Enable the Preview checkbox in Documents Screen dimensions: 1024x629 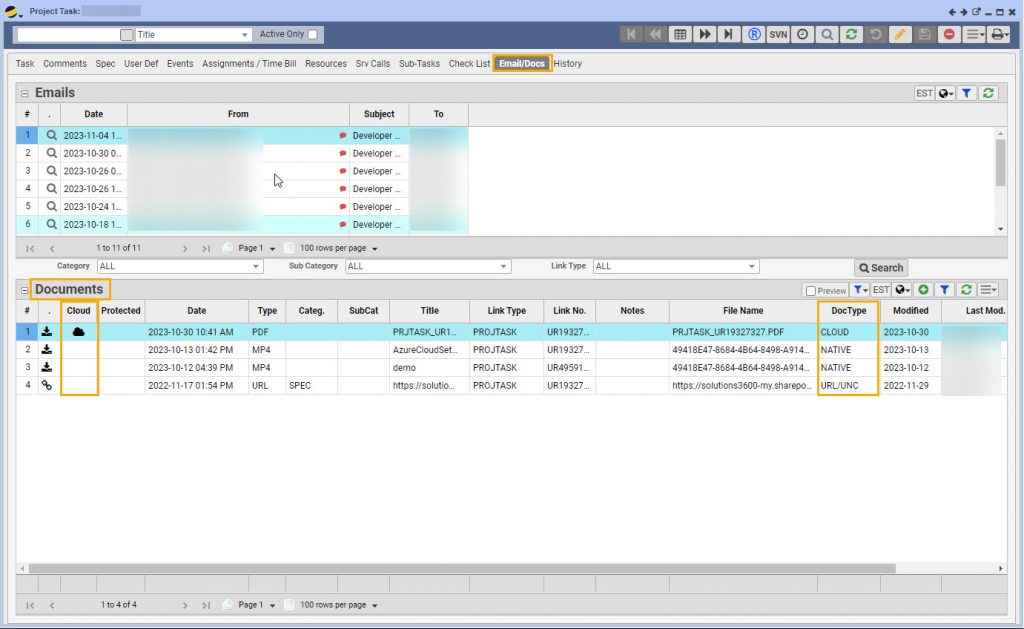[x=811, y=291]
